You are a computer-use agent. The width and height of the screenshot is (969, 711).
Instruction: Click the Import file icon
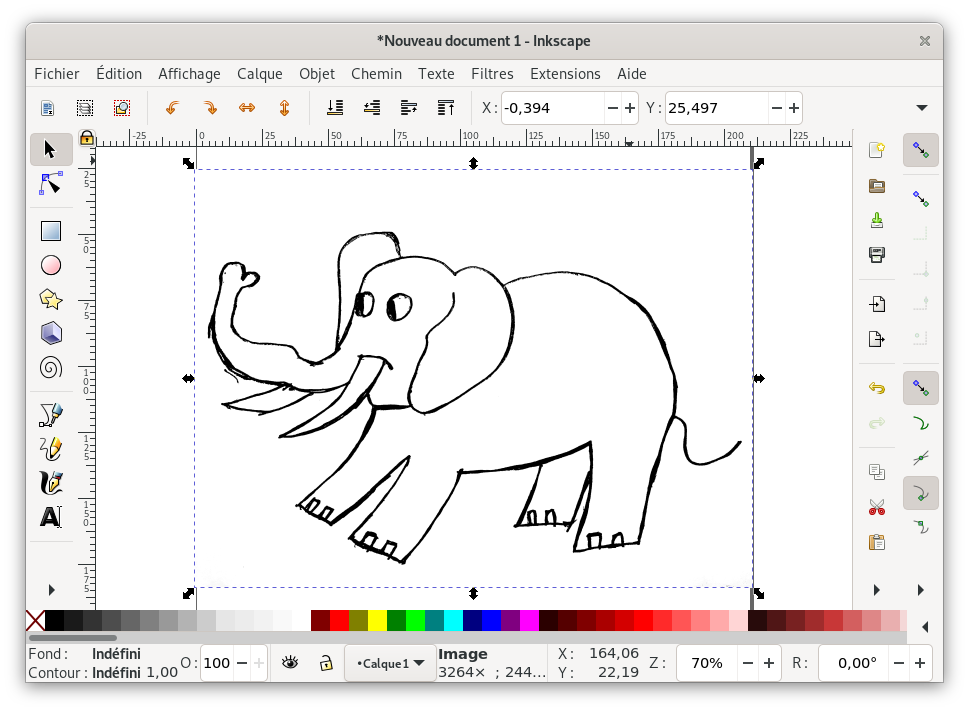877,304
